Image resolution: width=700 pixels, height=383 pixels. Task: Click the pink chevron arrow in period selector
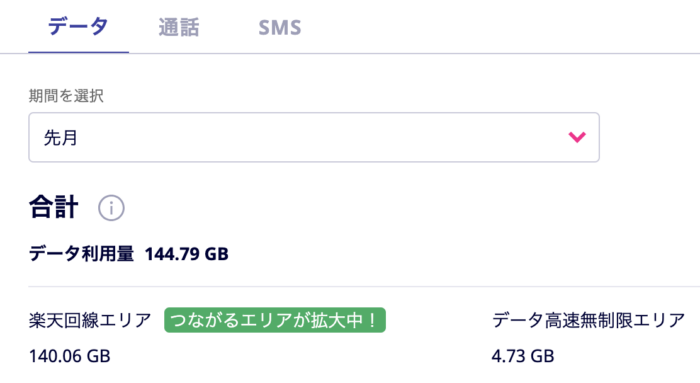[577, 137]
